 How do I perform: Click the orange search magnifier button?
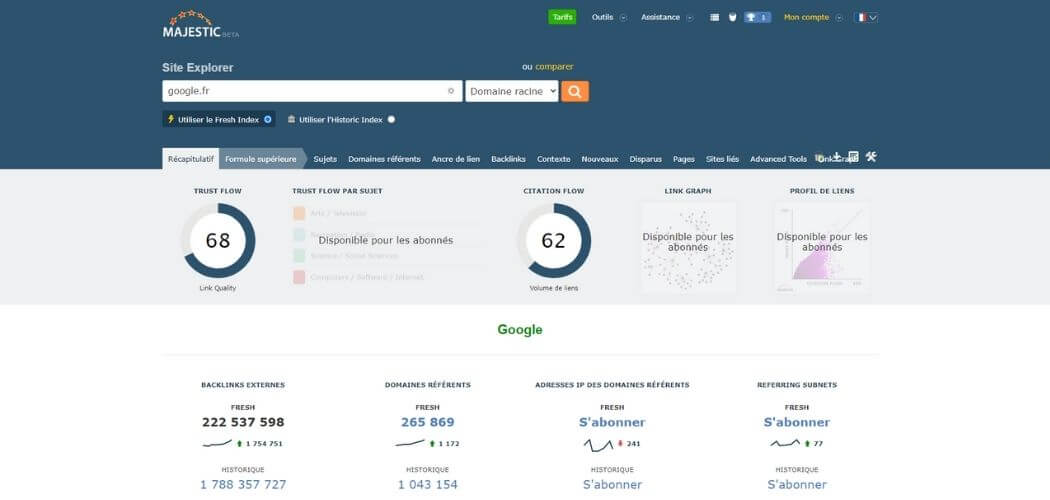(575, 91)
